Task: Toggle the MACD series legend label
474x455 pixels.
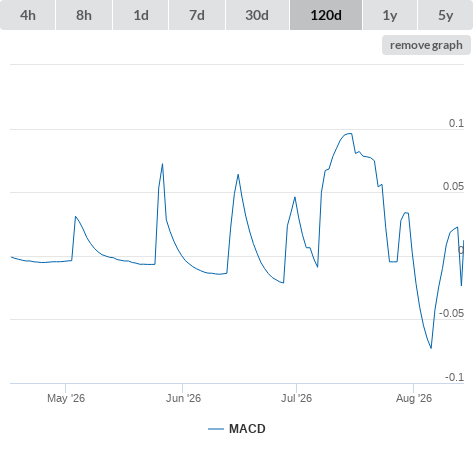Action: point(247,429)
